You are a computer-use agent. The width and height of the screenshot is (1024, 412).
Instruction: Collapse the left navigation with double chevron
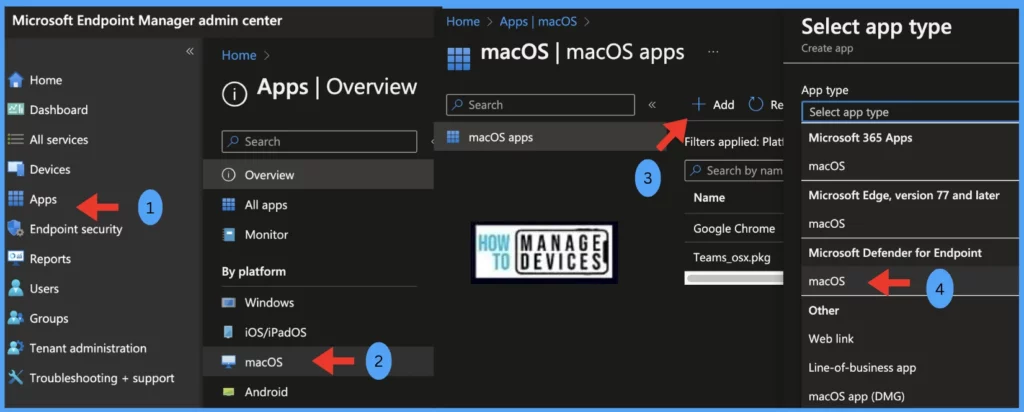pyautogui.click(x=189, y=52)
